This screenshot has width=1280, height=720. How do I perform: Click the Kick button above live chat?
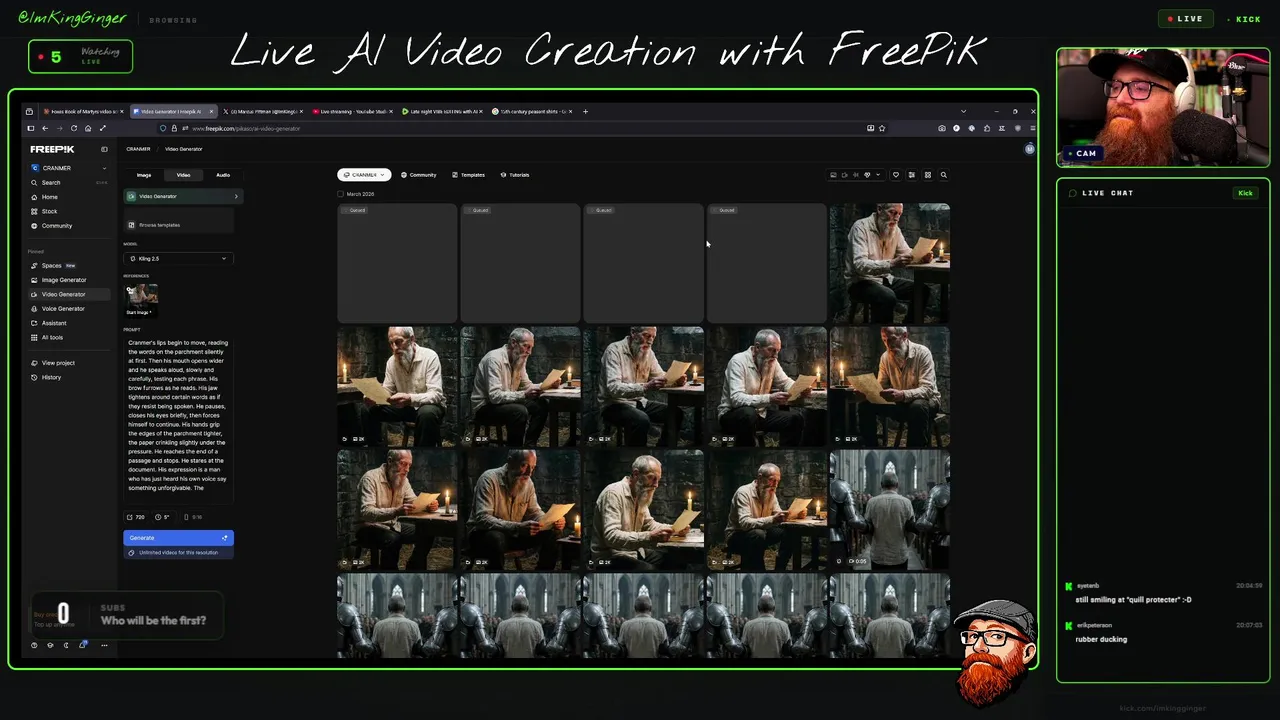(x=1245, y=193)
